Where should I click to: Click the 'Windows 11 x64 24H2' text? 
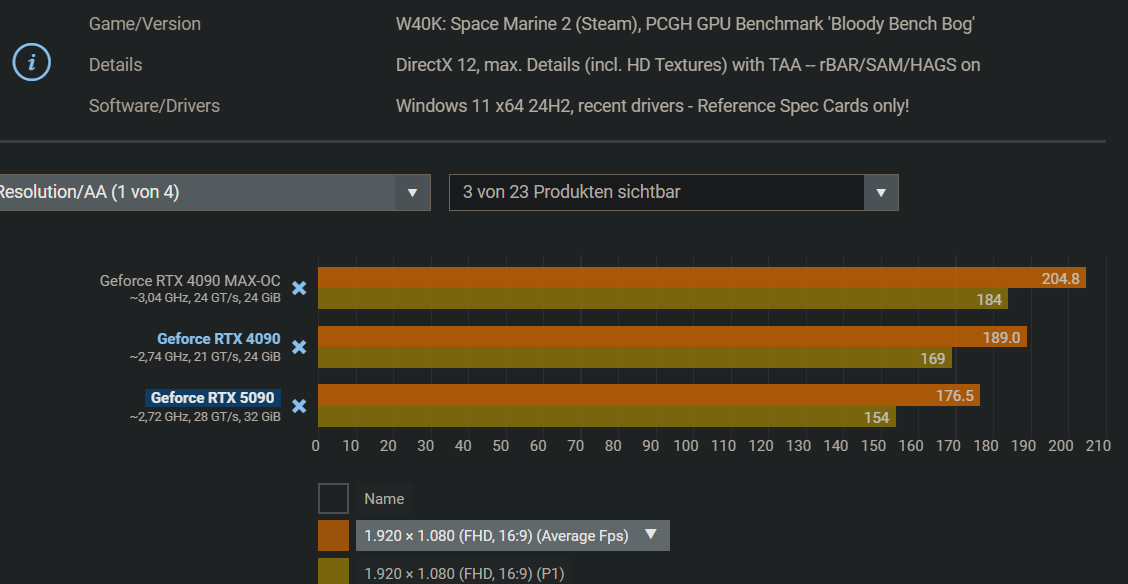[484, 106]
